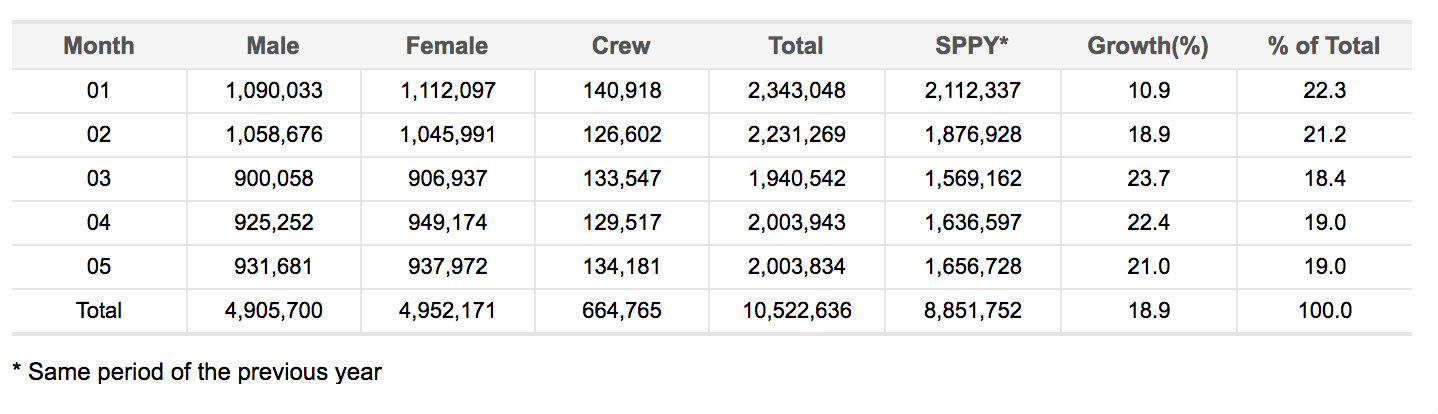This screenshot has height=414, width=1438.
Task: Click the % of Total header
Action: coord(1324,46)
